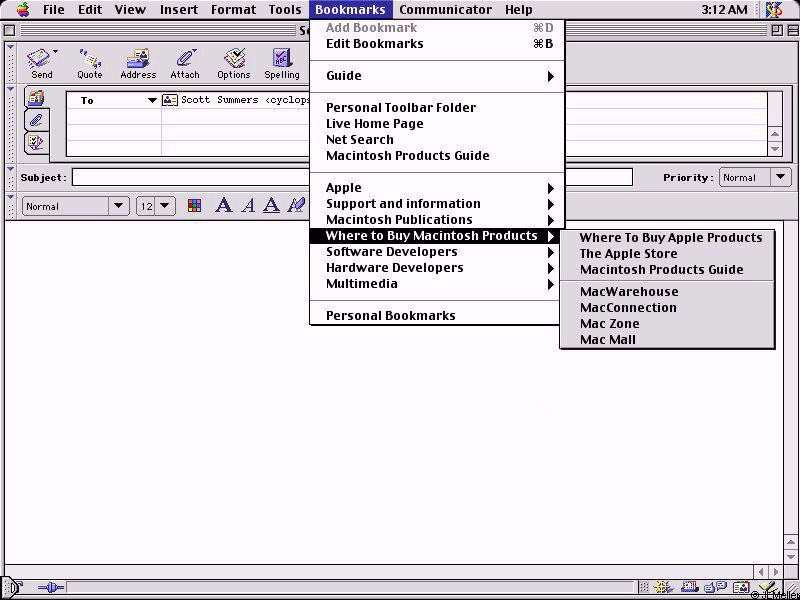The width and height of the screenshot is (800, 600).
Task: Open the Communicator menu
Action: click(445, 10)
